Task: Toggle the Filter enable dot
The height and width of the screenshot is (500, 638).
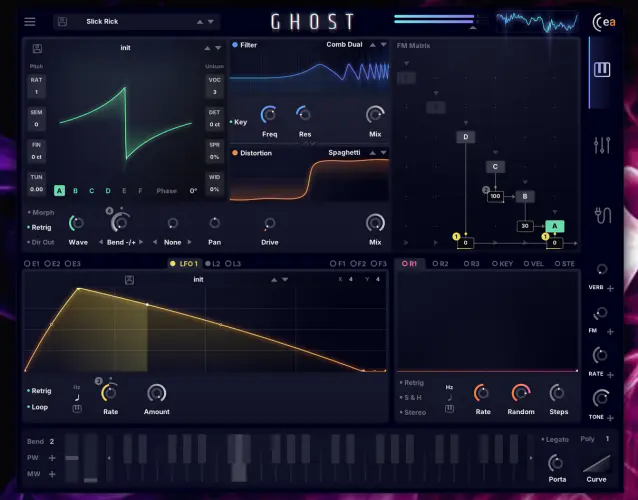Action: [235, 45]
